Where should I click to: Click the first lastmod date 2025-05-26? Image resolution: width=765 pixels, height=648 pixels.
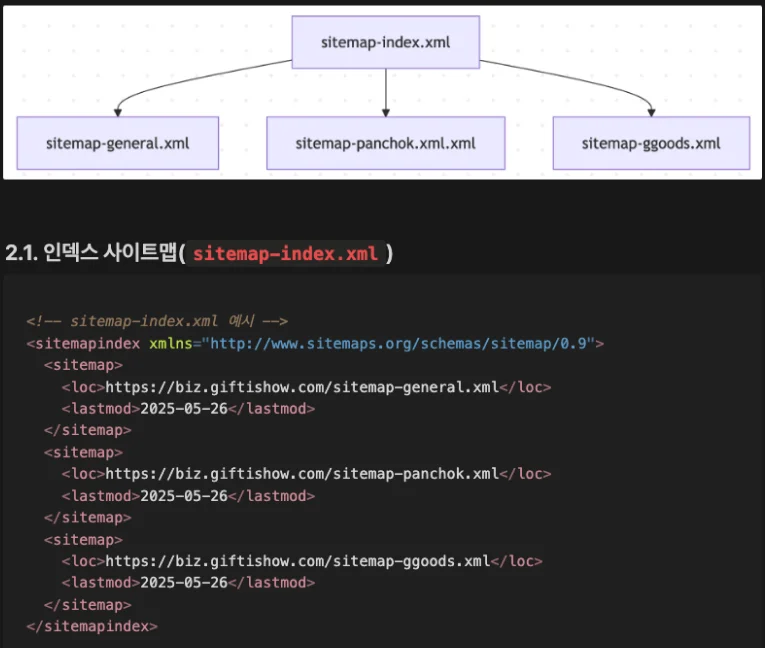184,408
